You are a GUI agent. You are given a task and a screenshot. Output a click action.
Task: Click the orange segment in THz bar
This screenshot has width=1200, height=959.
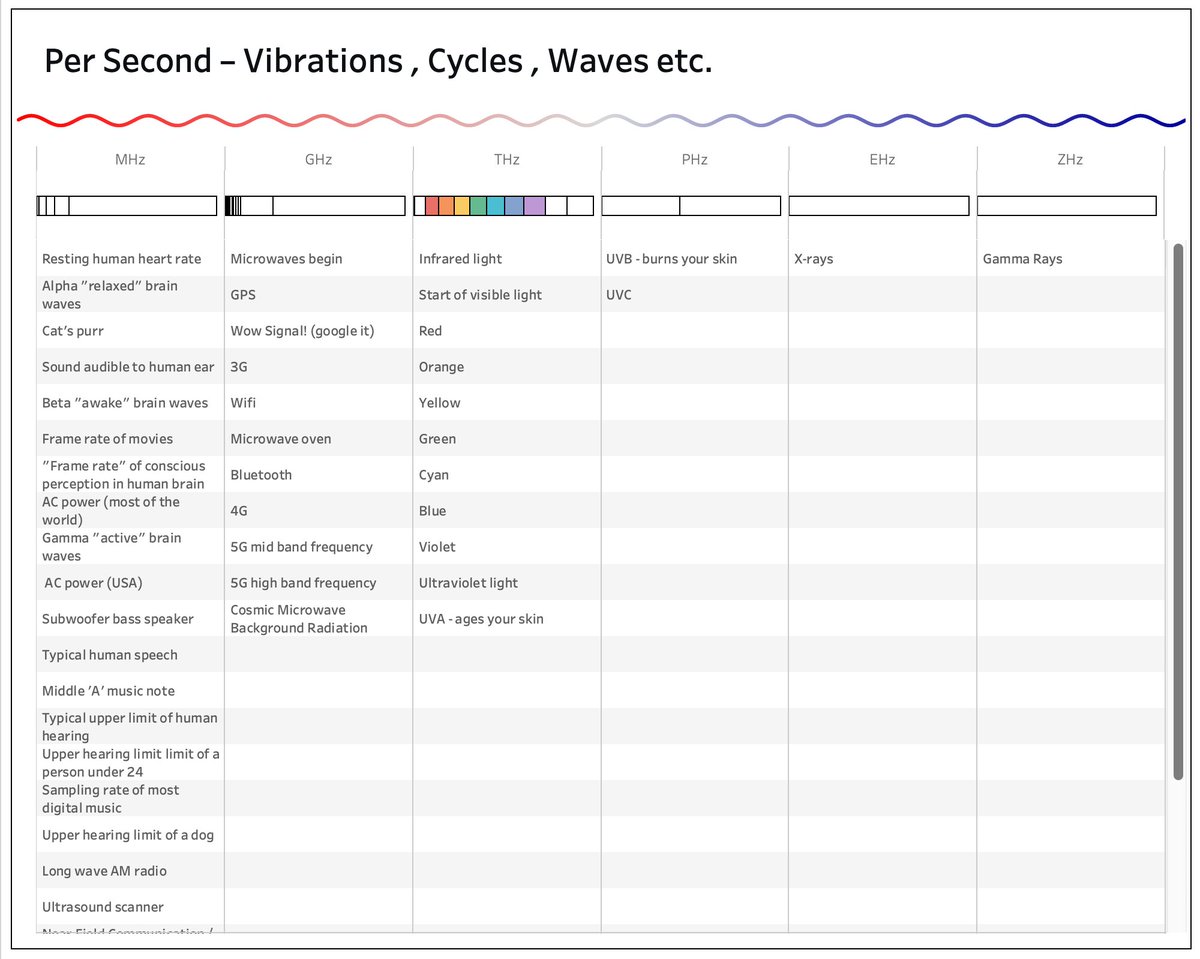(446, 206)
